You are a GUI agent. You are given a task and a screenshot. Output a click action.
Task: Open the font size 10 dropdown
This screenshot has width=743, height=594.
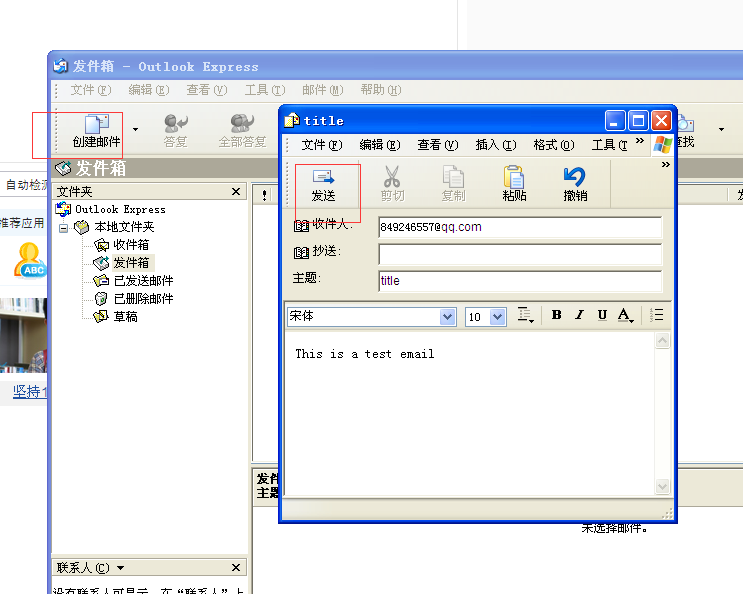pos(497,316)
